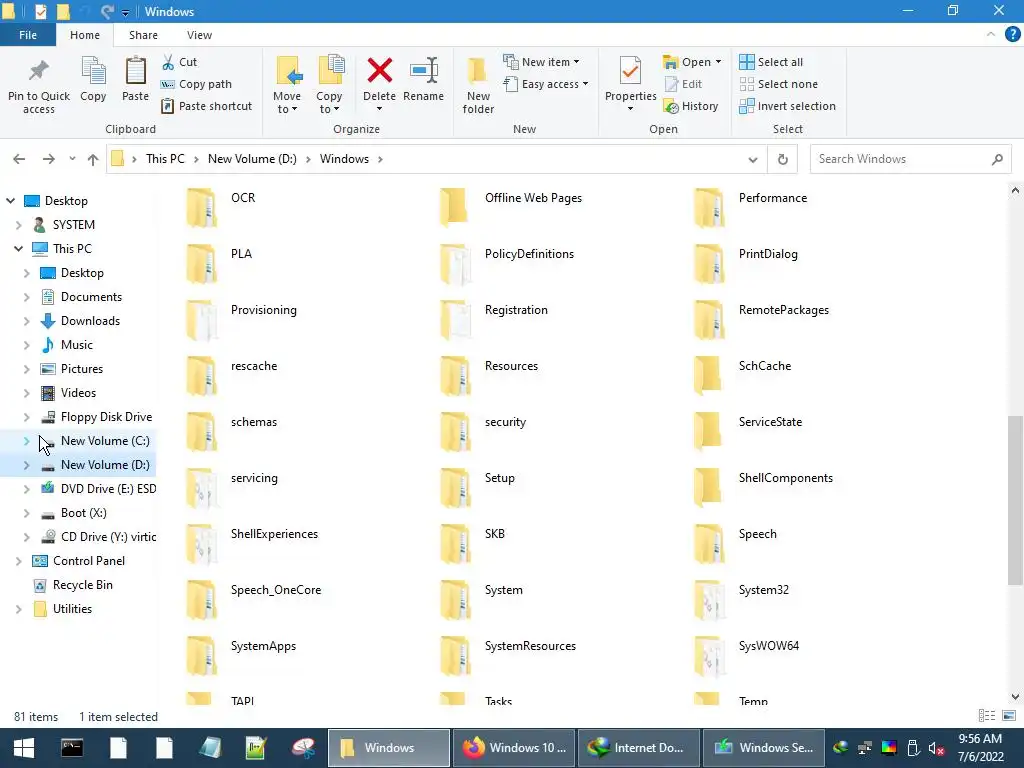Click scroll down arrow of file list
This screenshot has width=1024, height=768.
click(x=1015, y=697)
